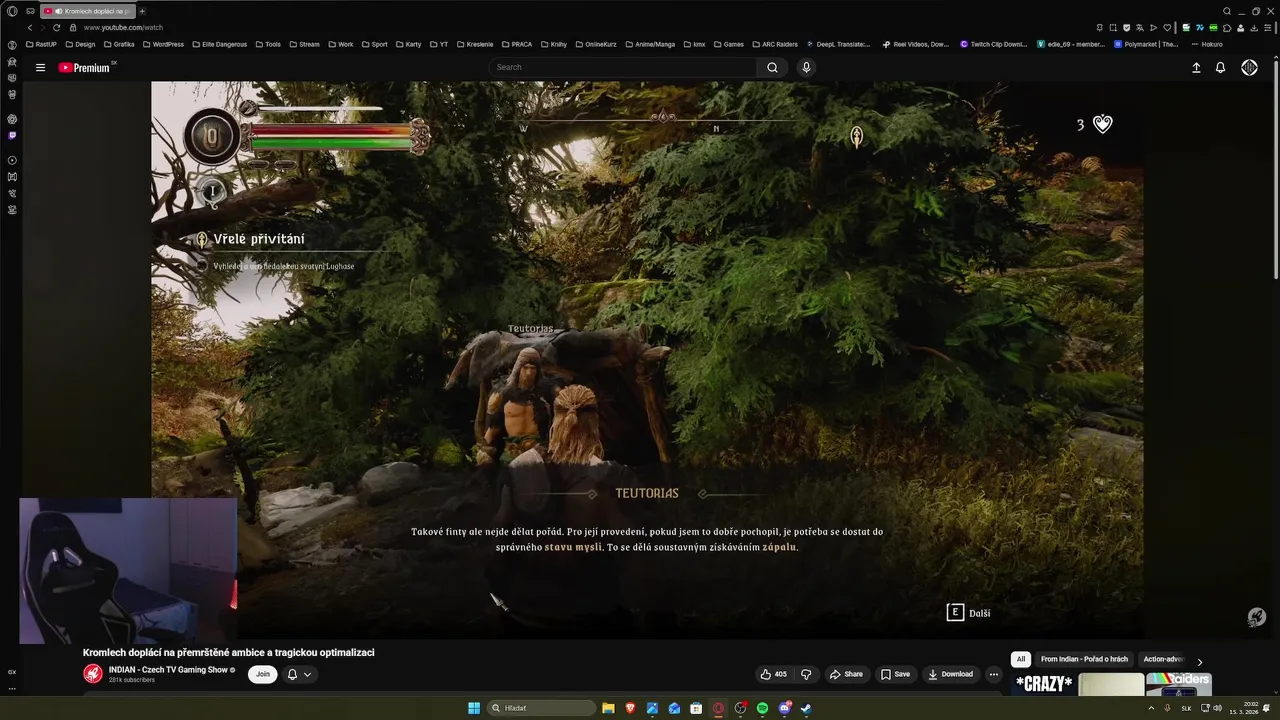Open YouTube notifications bell in header

coord(1220,67)
